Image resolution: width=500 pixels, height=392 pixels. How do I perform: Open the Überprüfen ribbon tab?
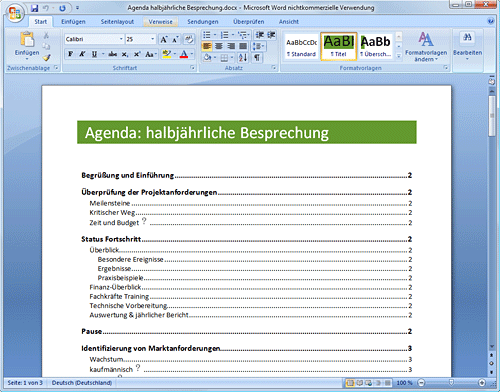248,22
